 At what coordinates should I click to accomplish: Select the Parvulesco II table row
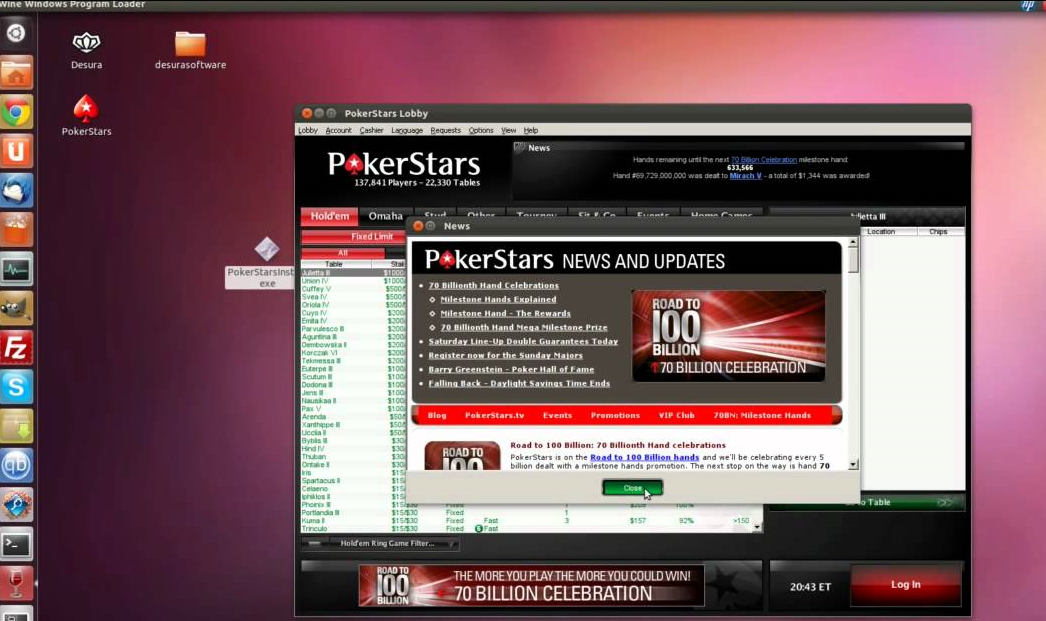pos(353,329)
